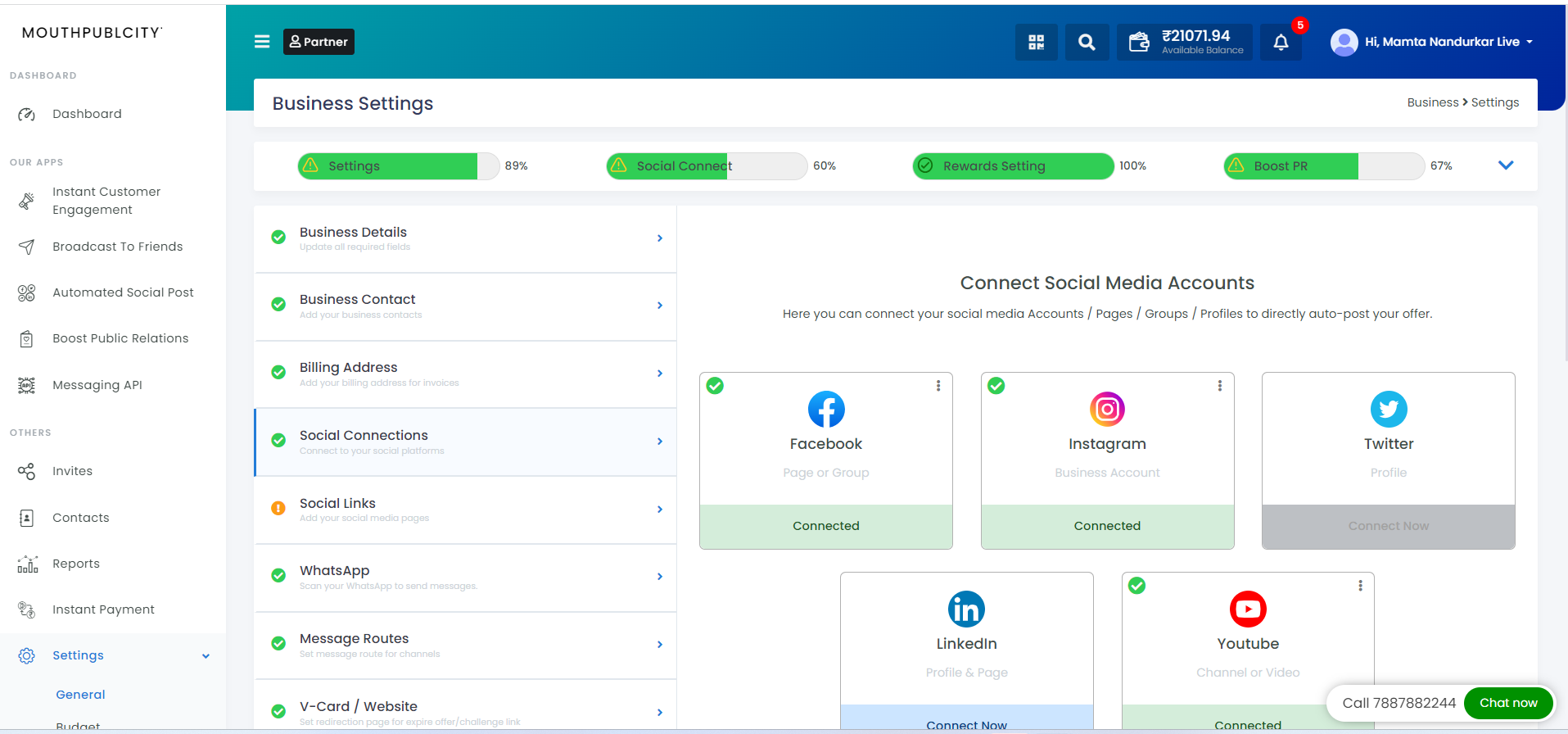The width and height of the screenshot is (1568, 734).
Task: Click the Automated Social Post icon
Action: click(x=27, y=292)
